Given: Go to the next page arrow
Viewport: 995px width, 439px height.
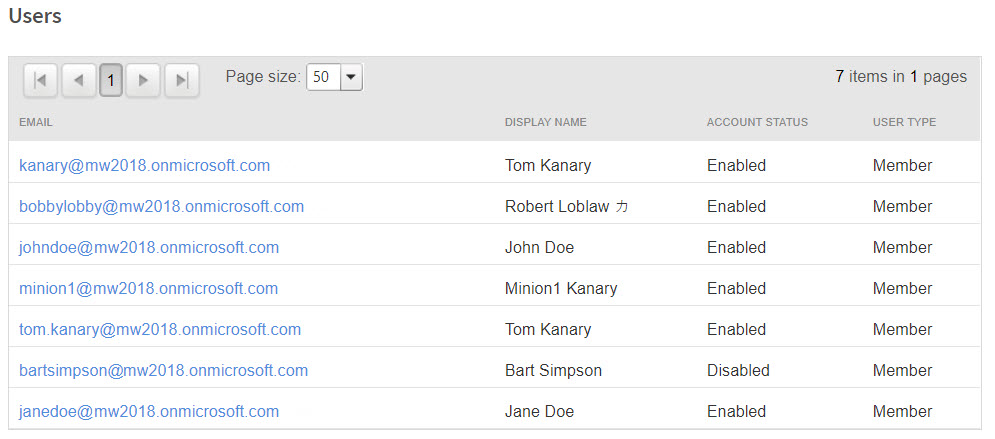Looking at the screenshot, I should pos(144,80).
